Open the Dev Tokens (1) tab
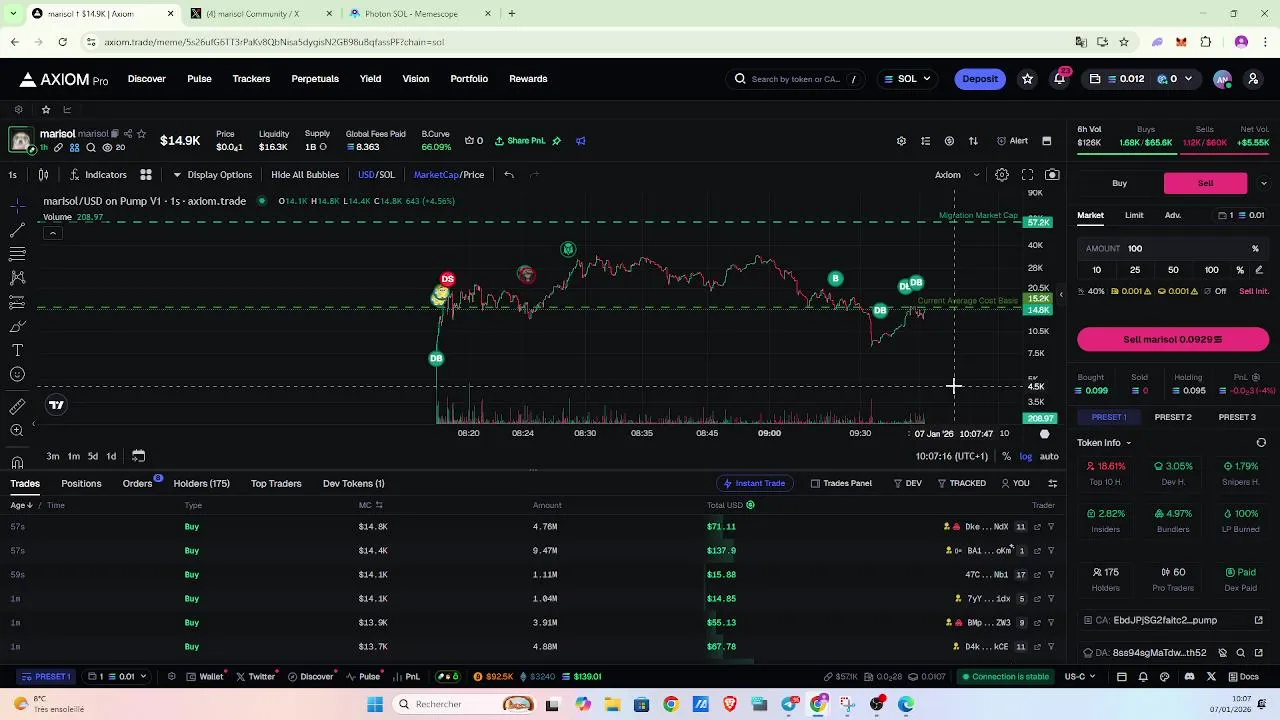 (x=353, y=484)
